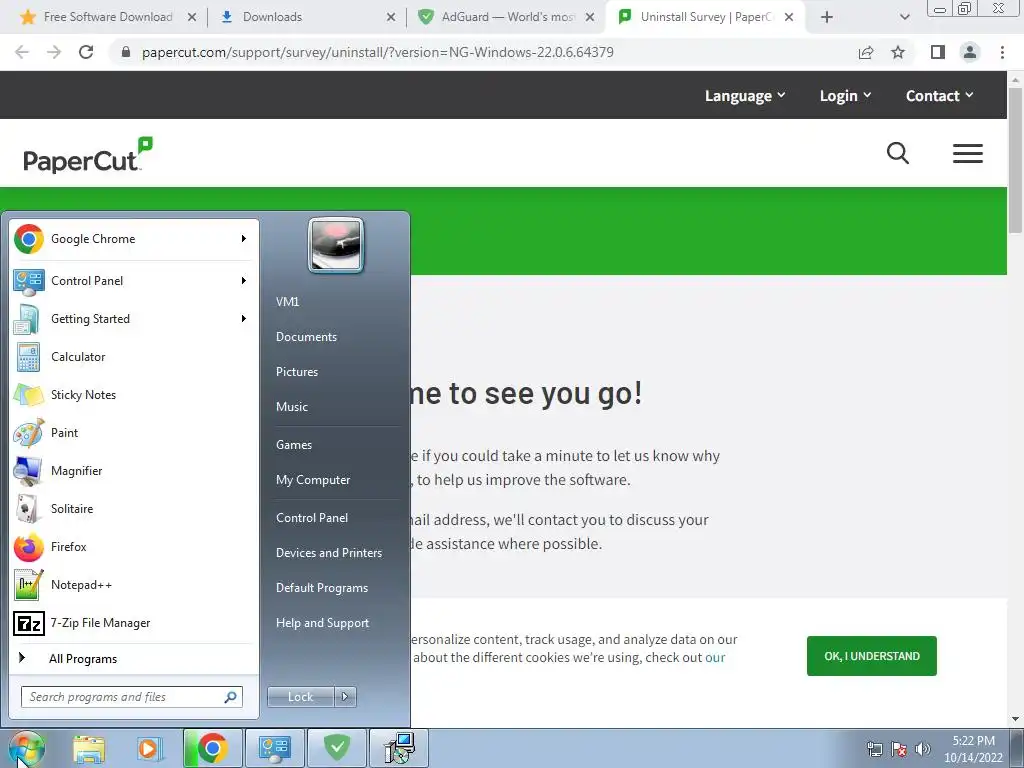
Task: Click the Lock button
Action: (301, 697)
